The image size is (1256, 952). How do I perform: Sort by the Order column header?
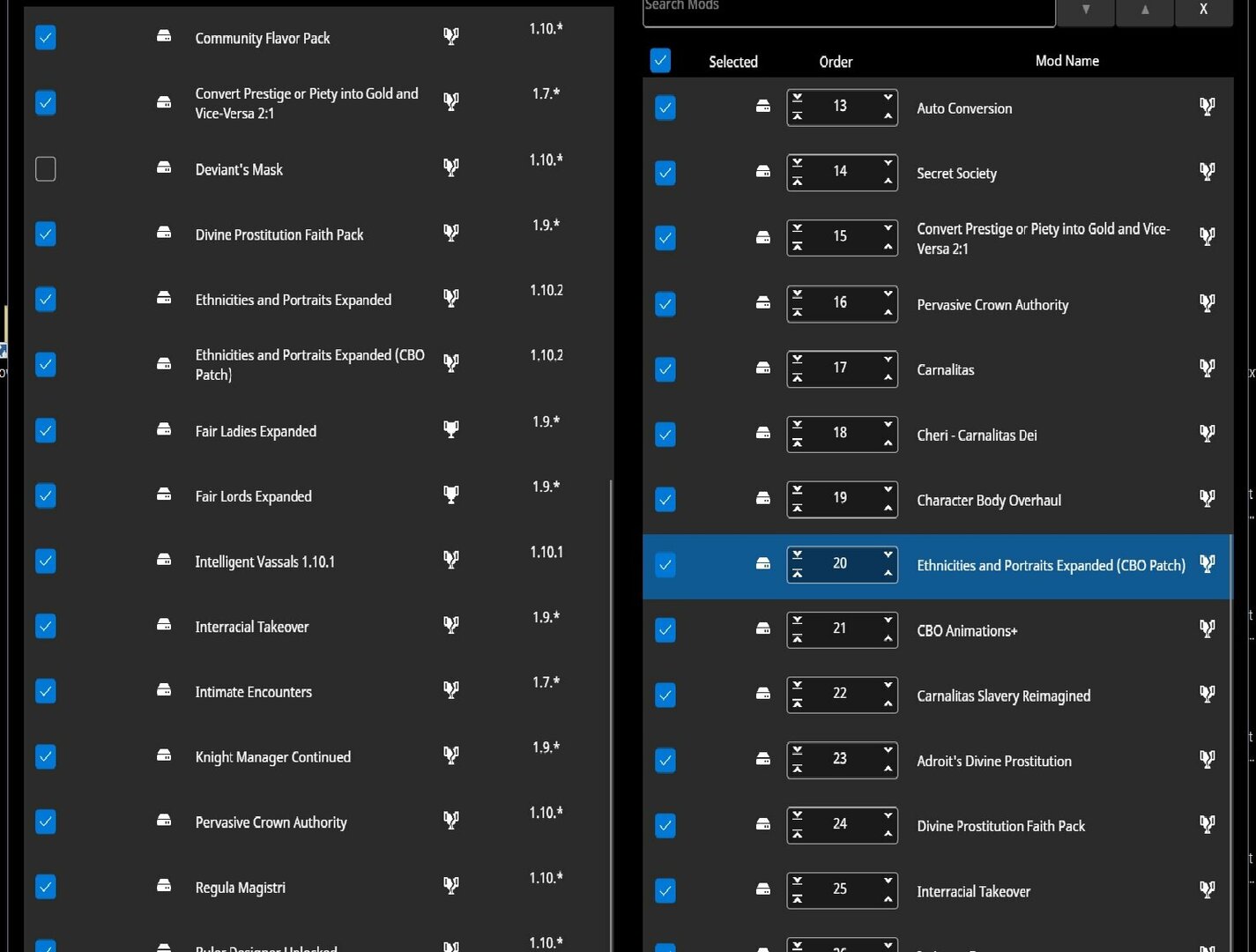836,62
